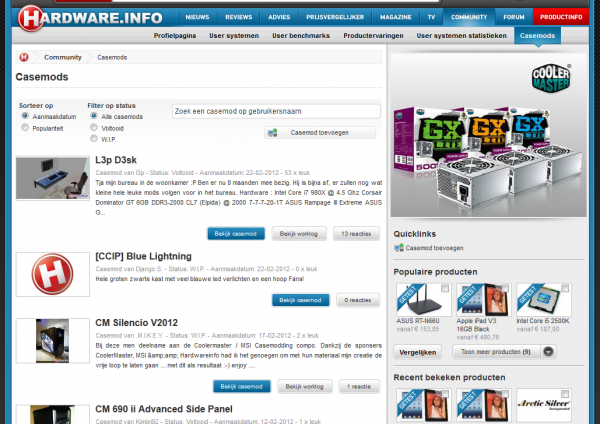Open the L3p D3sk title link
600x424 pixels.
point(116,160)
